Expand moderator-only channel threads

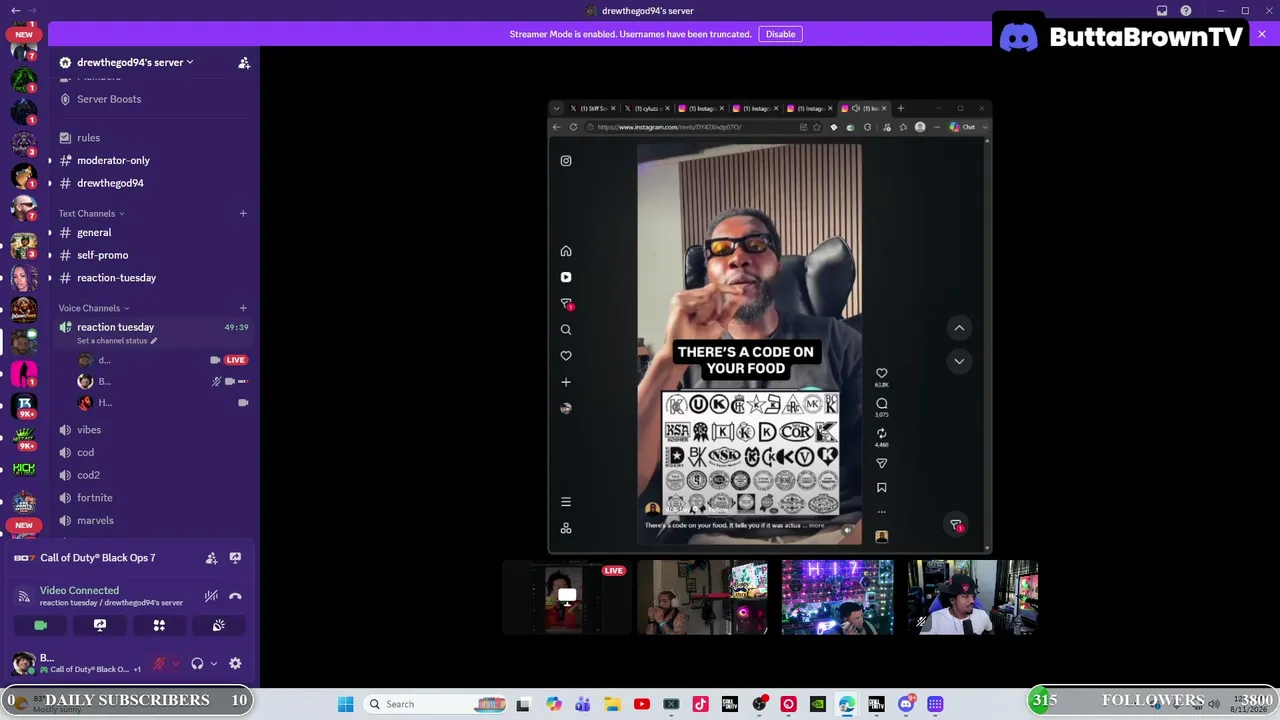[50, 160]
